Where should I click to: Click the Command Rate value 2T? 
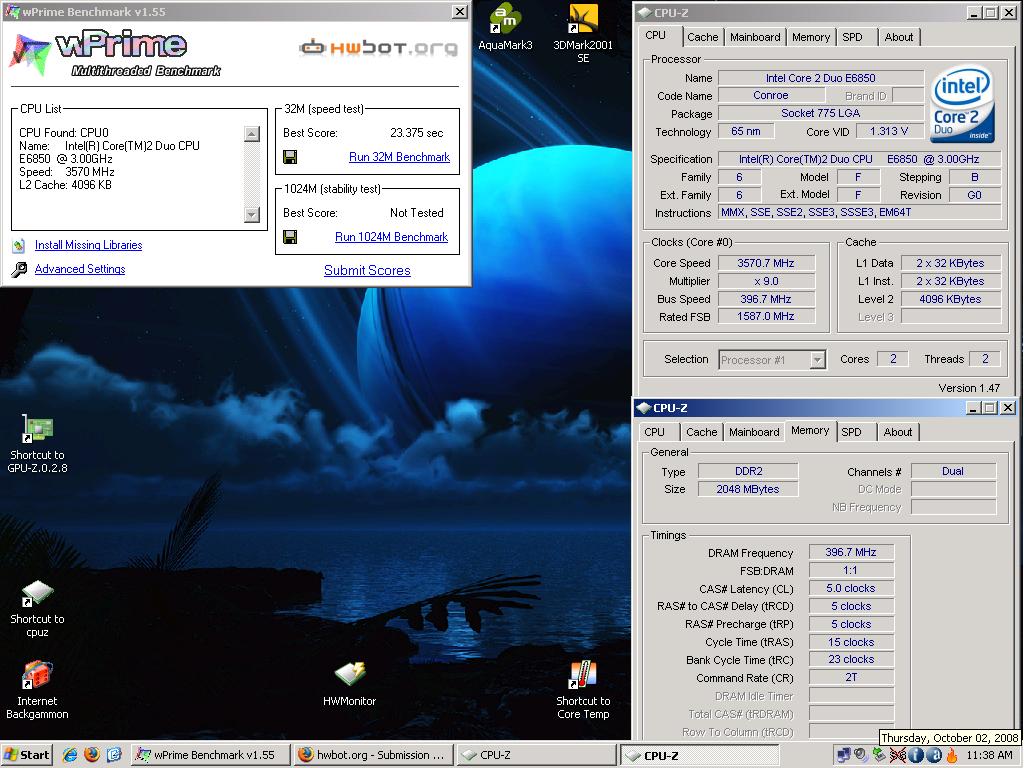coord(851,677)
